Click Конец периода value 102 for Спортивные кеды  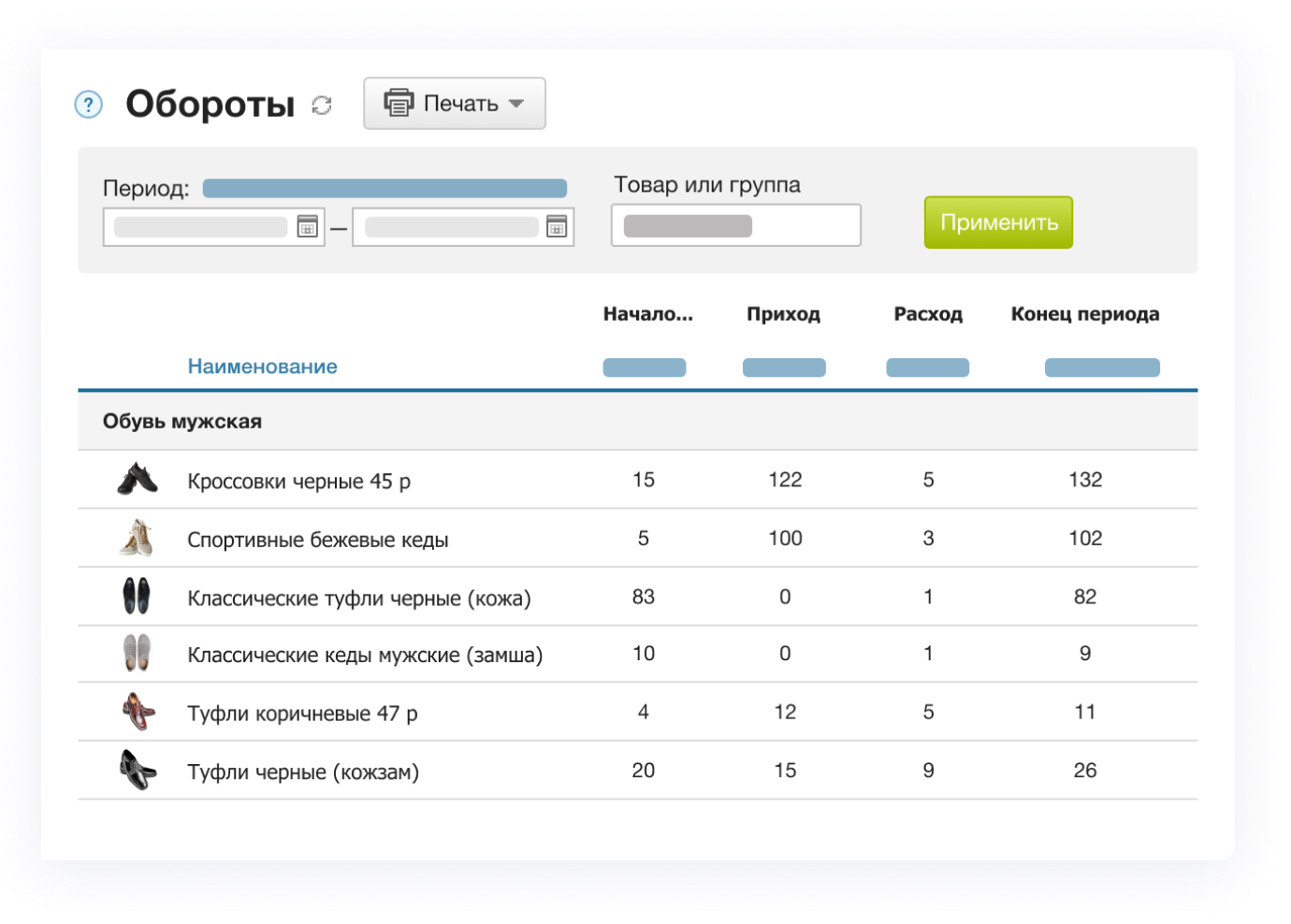(1085, 539)
